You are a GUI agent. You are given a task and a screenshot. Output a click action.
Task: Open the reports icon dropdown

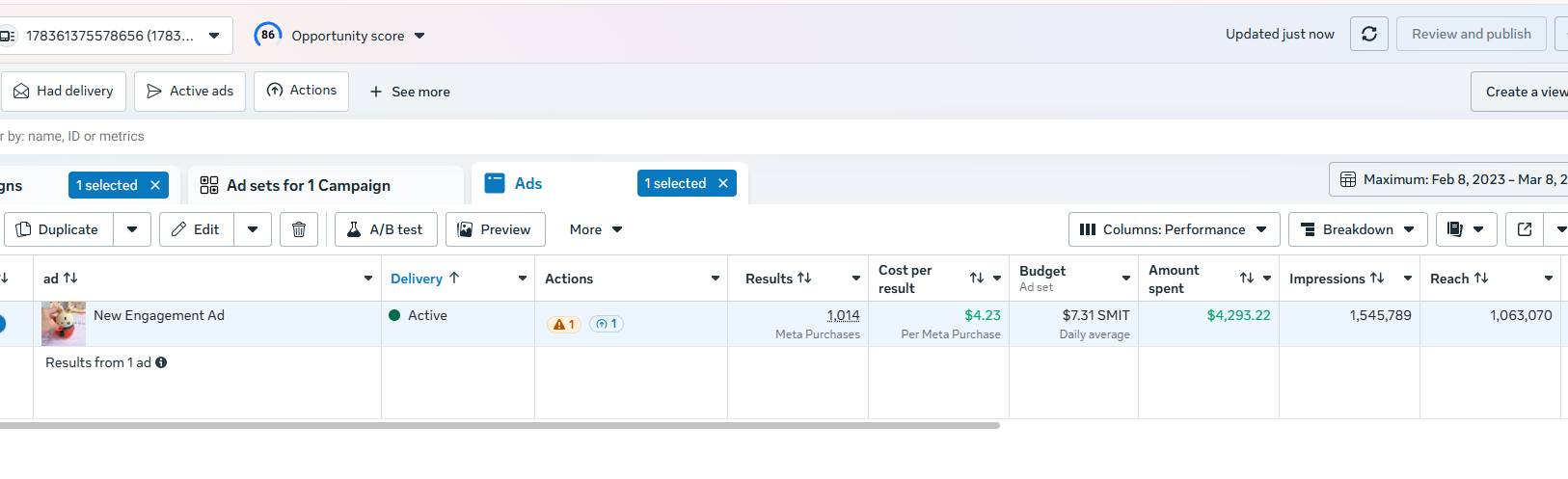(1466, 229)
